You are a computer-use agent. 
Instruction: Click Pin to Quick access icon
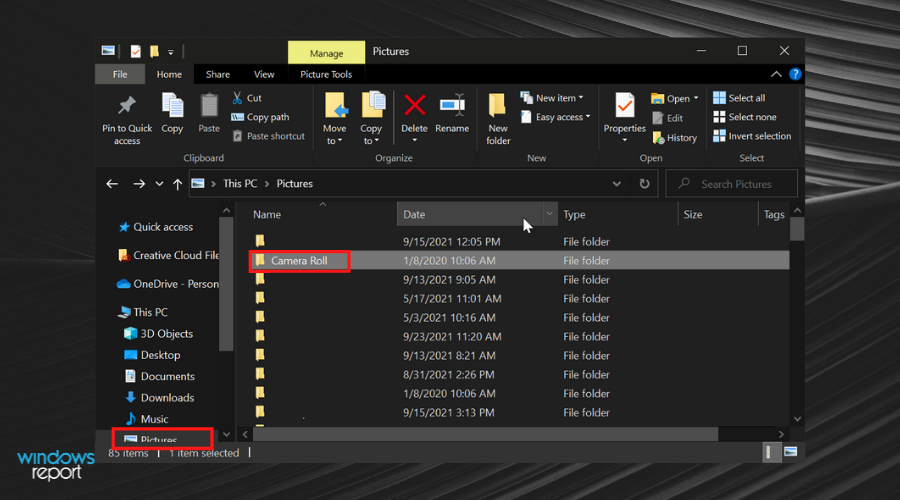(127, 106)
